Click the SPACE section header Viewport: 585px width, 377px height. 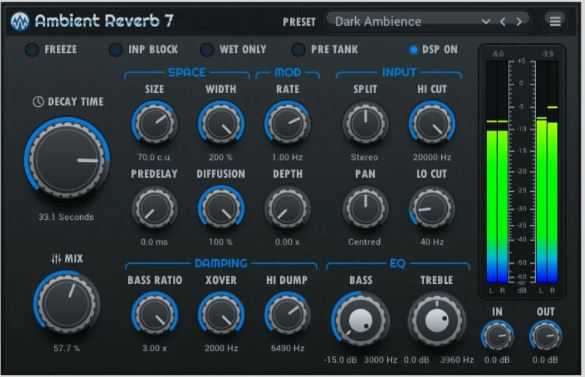coord(187,72)
